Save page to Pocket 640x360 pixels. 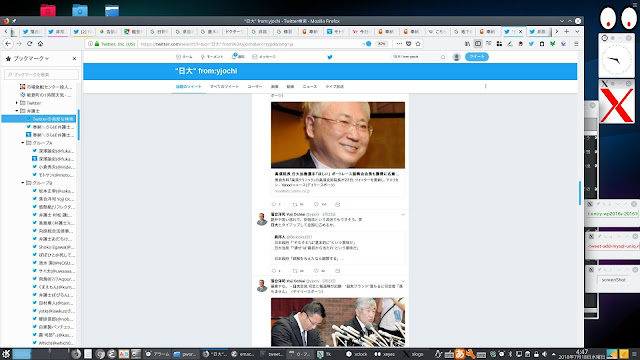[409, 44]
